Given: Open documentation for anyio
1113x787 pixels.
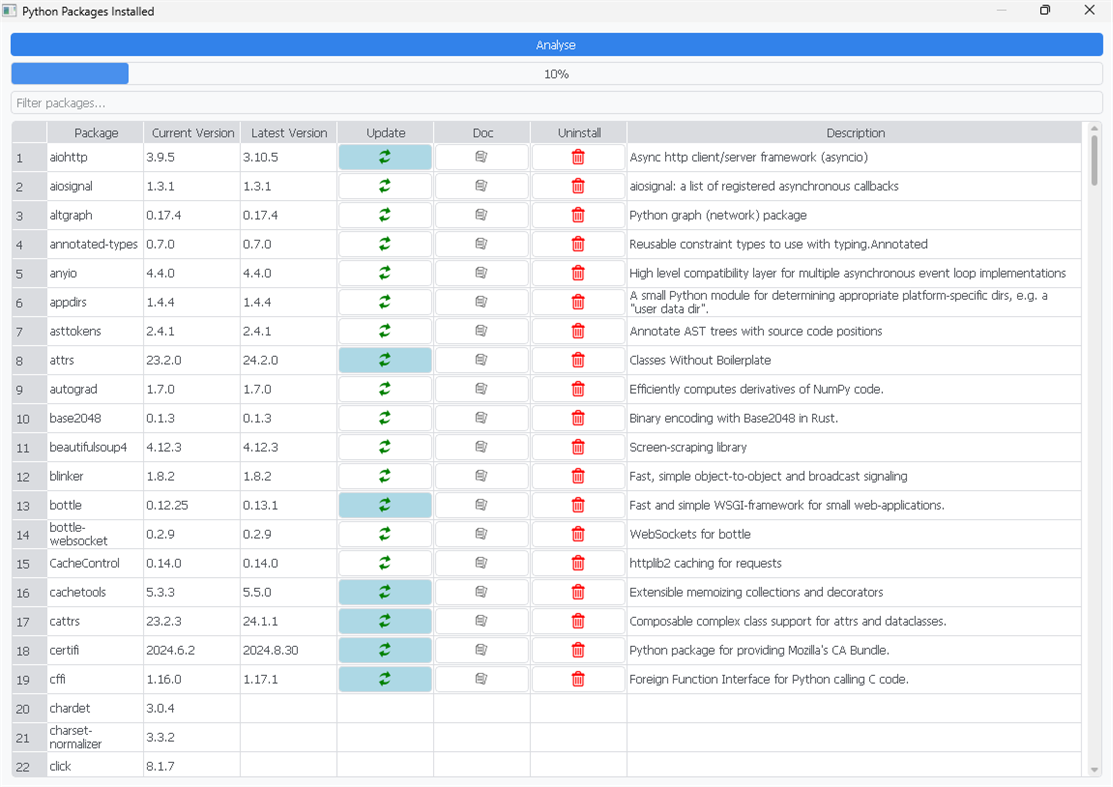Looking at the screenshot, I should click(x=481, y=273).
